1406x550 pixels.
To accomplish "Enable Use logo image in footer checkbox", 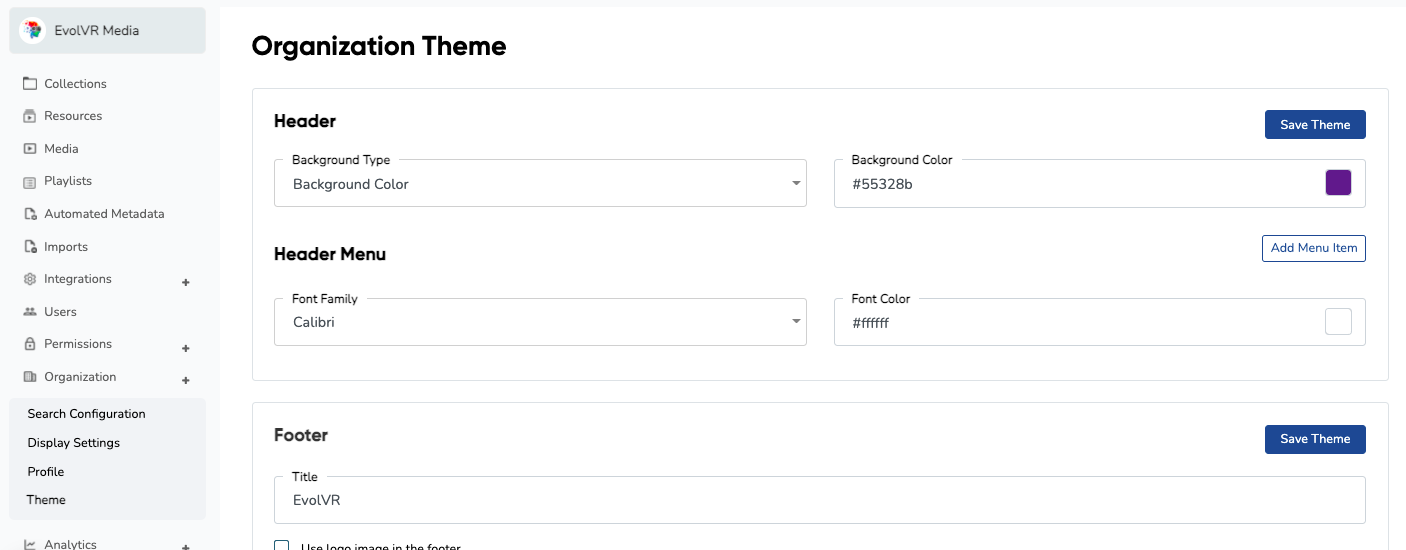I will click(282, 546).
